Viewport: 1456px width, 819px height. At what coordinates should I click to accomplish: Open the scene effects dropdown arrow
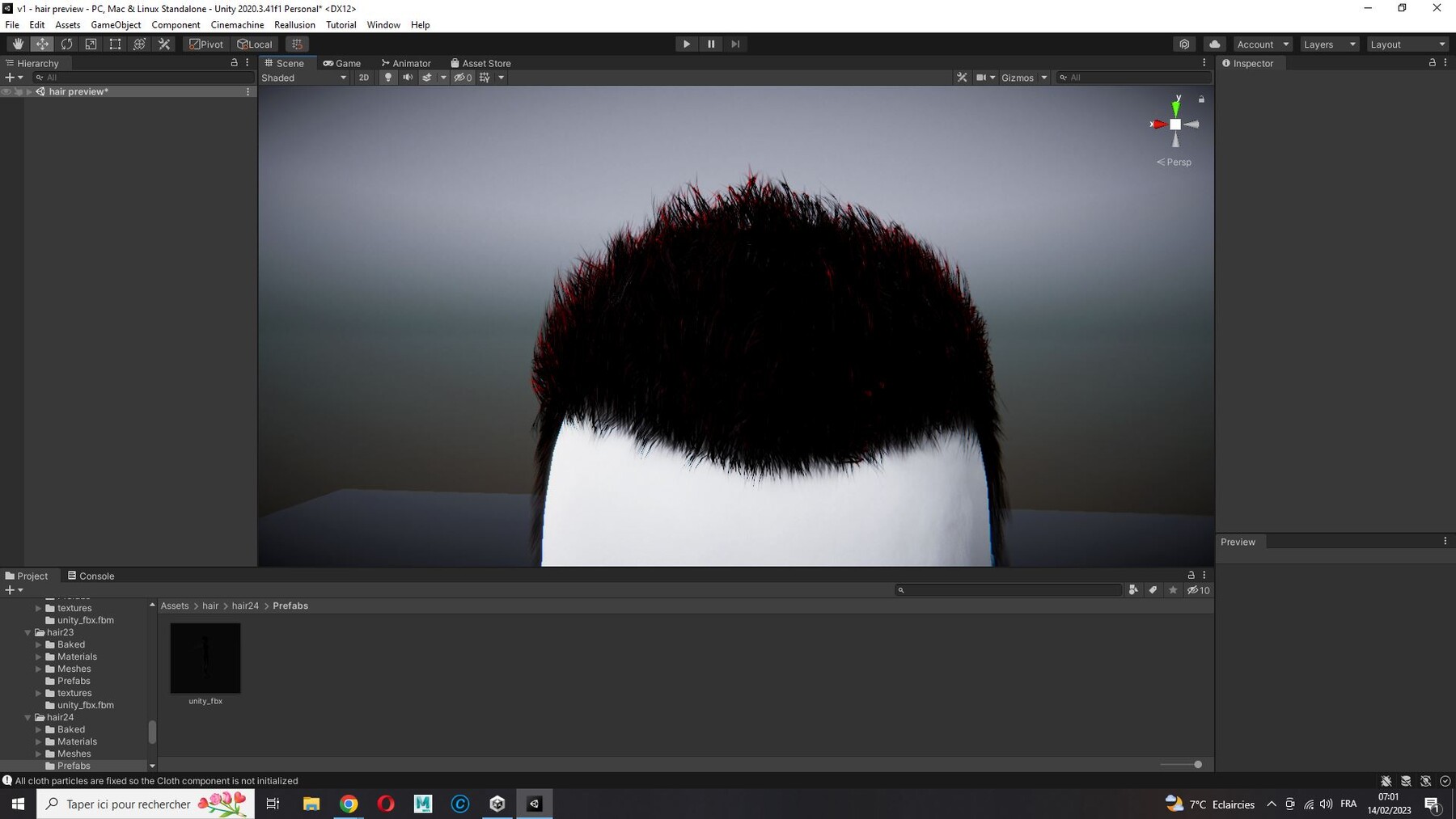[x=443, y=78]
